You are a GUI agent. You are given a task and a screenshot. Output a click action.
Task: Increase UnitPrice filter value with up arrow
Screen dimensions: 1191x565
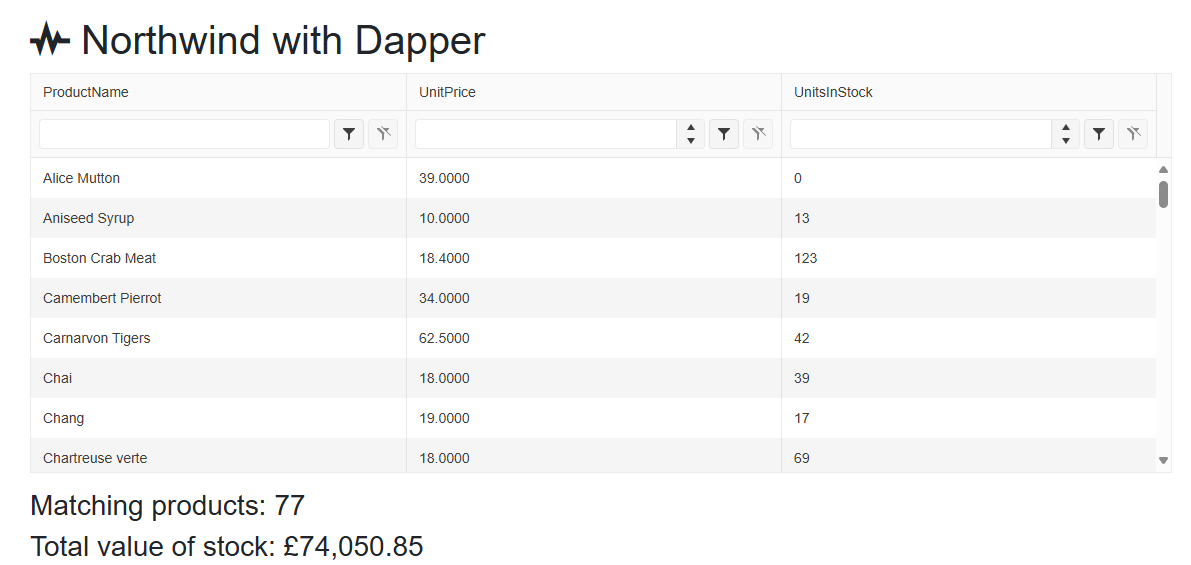pos(690,128)
